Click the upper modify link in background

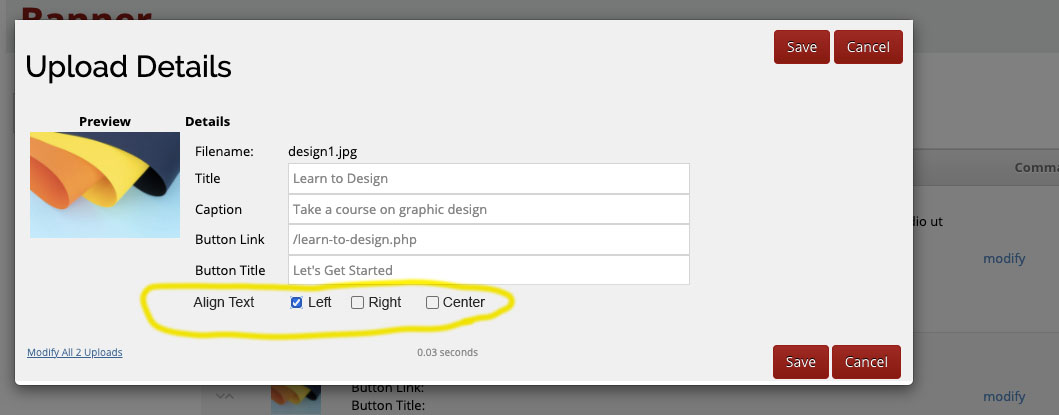tap(1004, 258)
